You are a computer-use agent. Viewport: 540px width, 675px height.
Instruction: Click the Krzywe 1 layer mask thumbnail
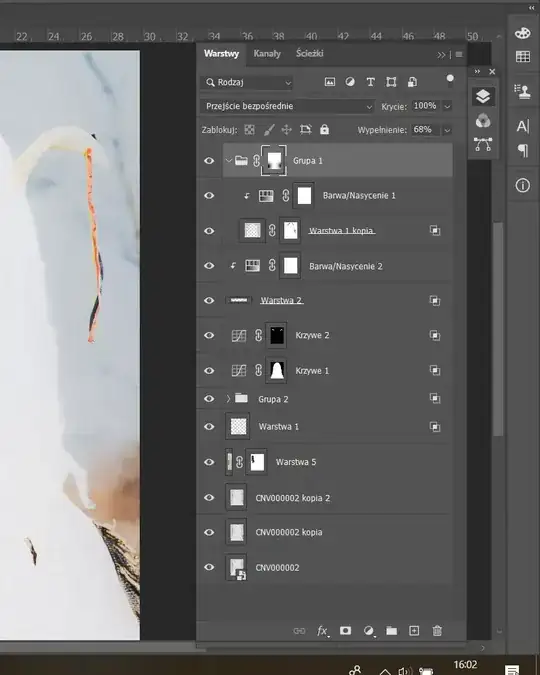[x=276, y=370]
